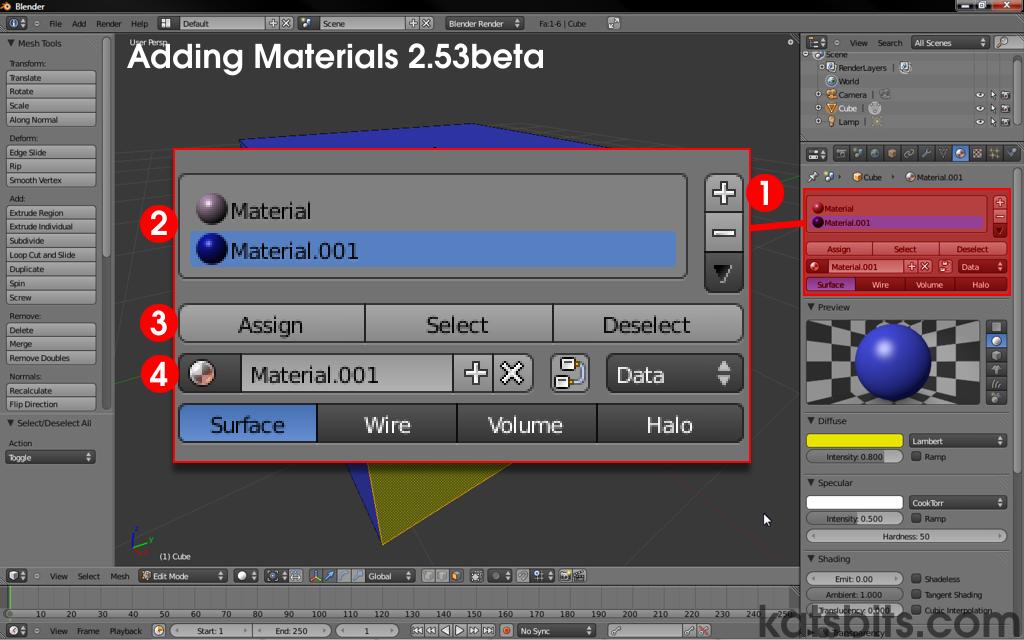Select the hair strands preview type
Screen dimensions: 1024x640
(997, 384)
